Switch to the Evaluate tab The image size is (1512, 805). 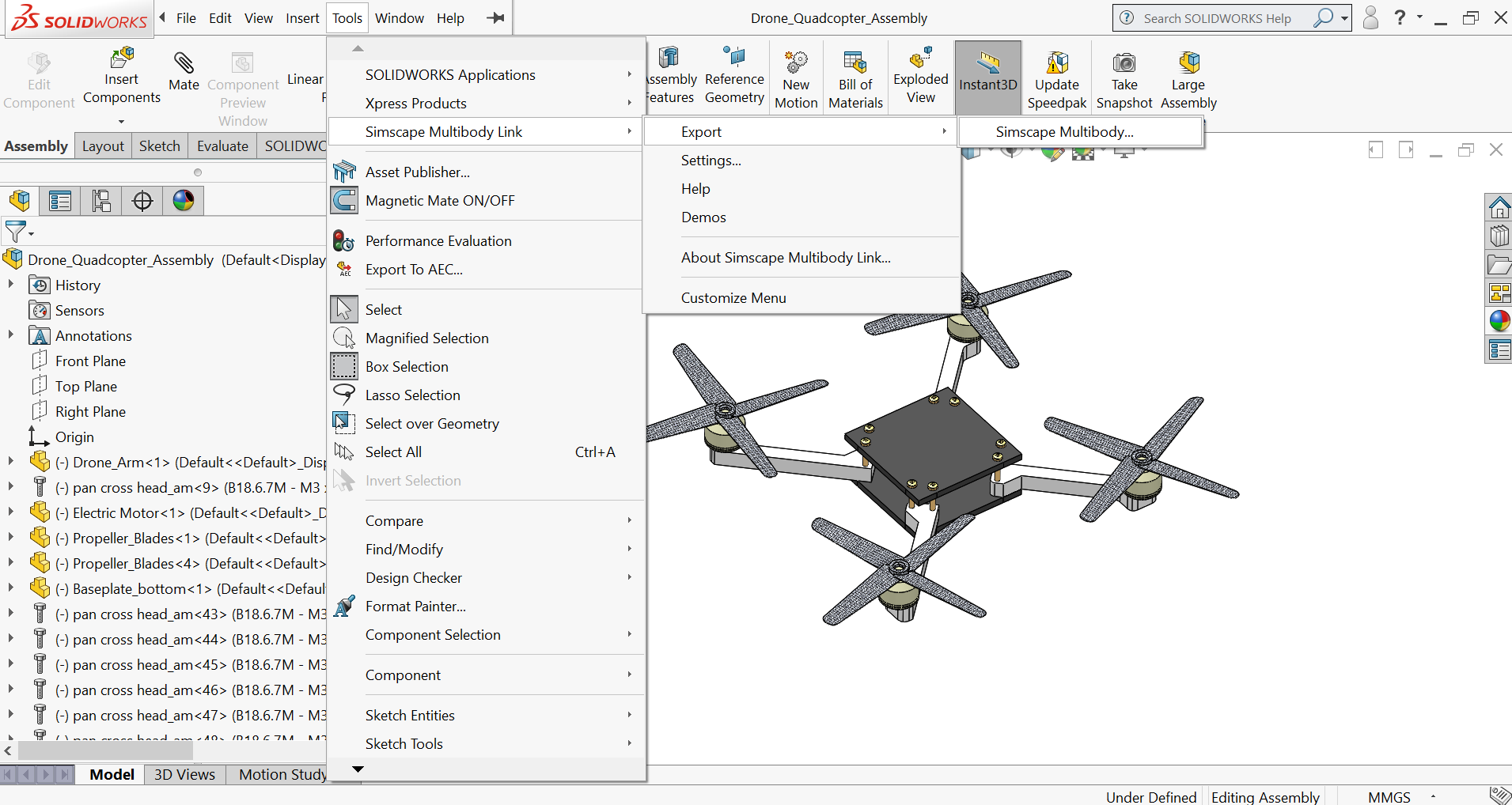222,146
